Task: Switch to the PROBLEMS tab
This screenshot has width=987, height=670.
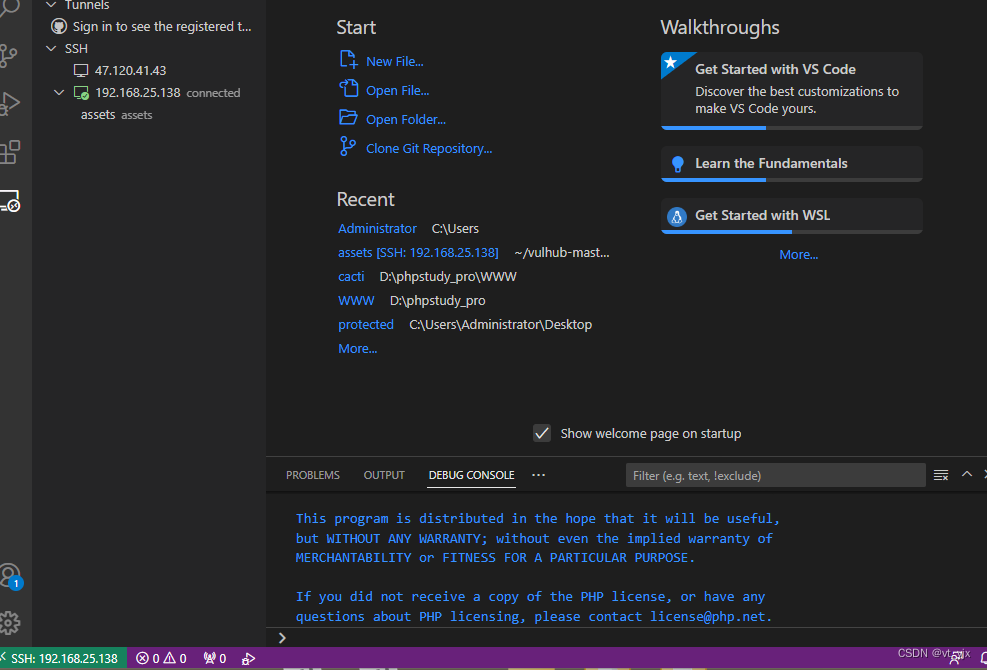Action: pos(312,475)
